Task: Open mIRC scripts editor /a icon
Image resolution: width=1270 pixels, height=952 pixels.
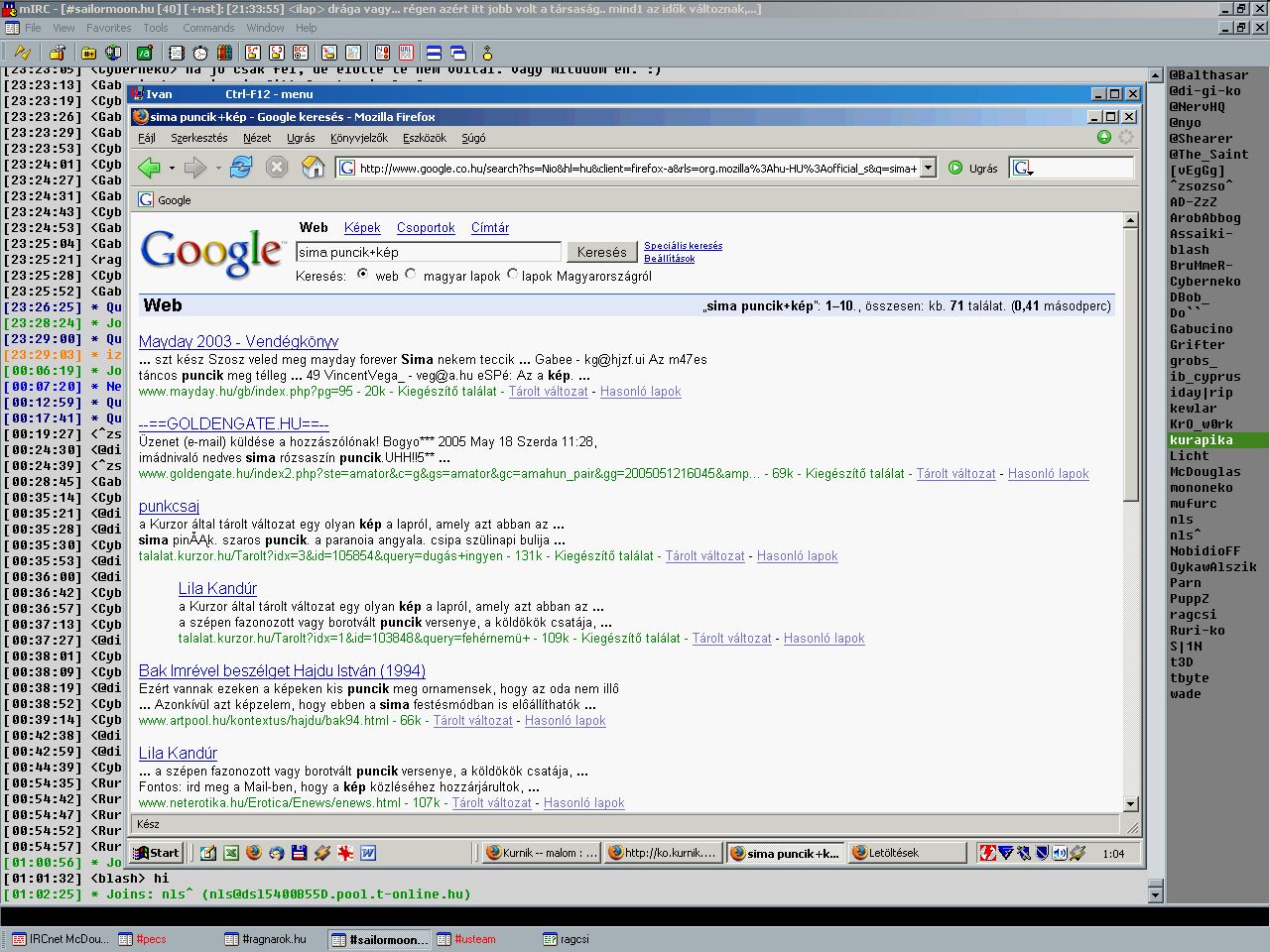Action: [144, 53]
